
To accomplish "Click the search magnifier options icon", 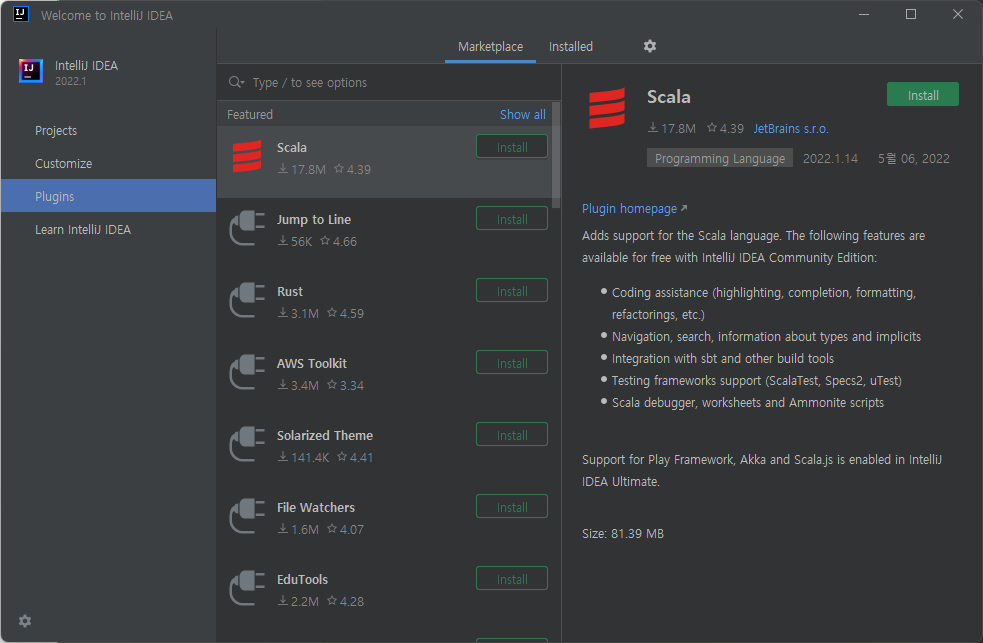I will [x=236, y=82].
